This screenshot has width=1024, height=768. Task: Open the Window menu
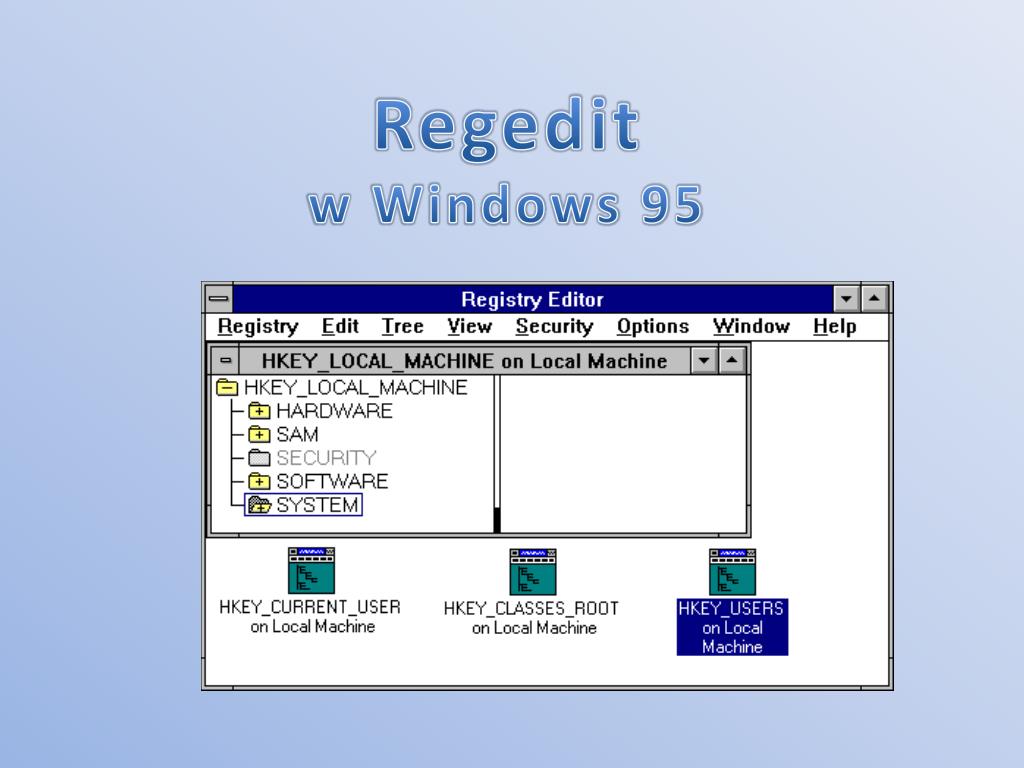pyautogui.click(x=752, y=326)
